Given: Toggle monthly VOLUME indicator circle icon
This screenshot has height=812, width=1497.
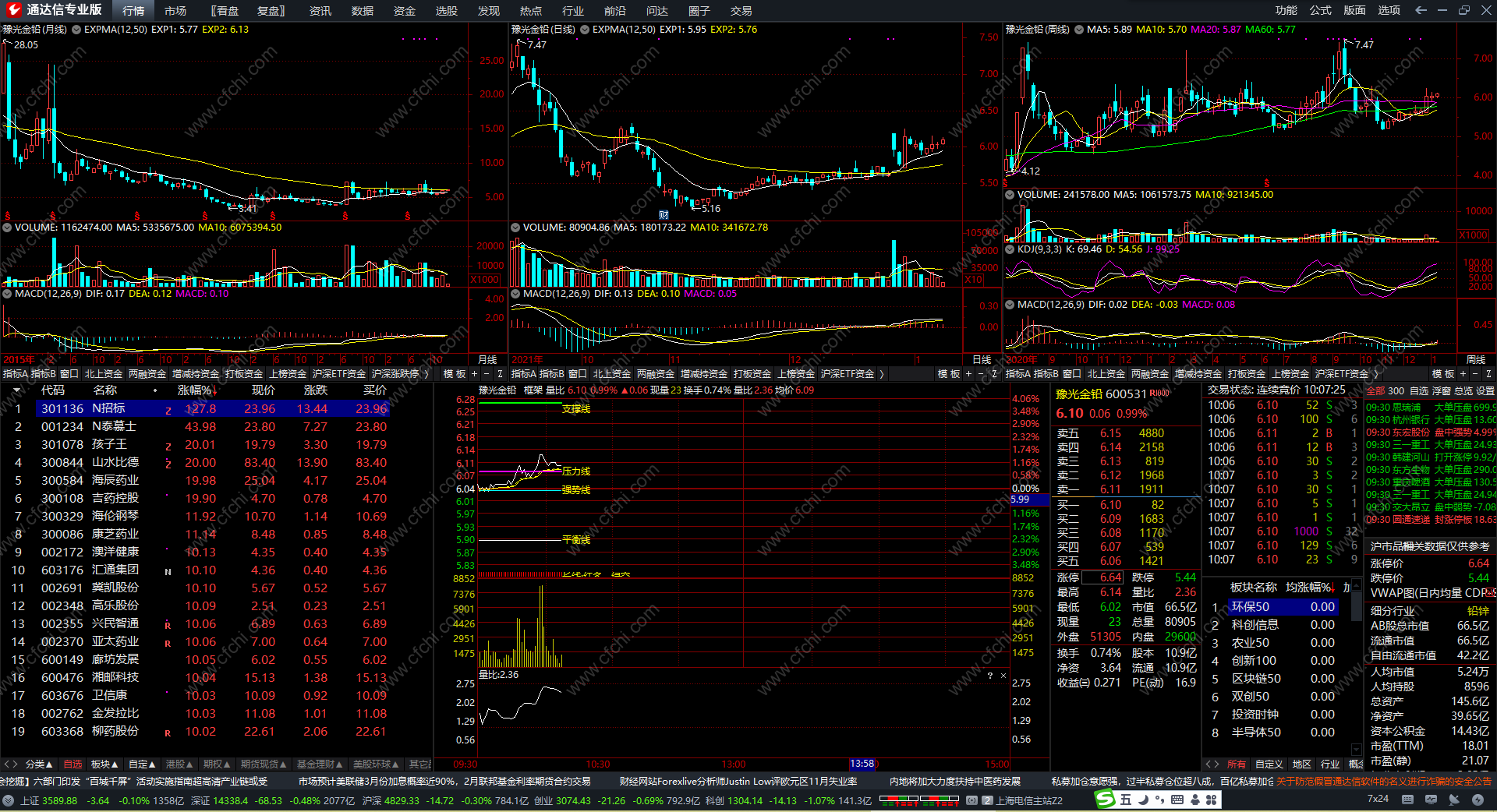Looking at the screenshot, I should (x=7, y=228).
